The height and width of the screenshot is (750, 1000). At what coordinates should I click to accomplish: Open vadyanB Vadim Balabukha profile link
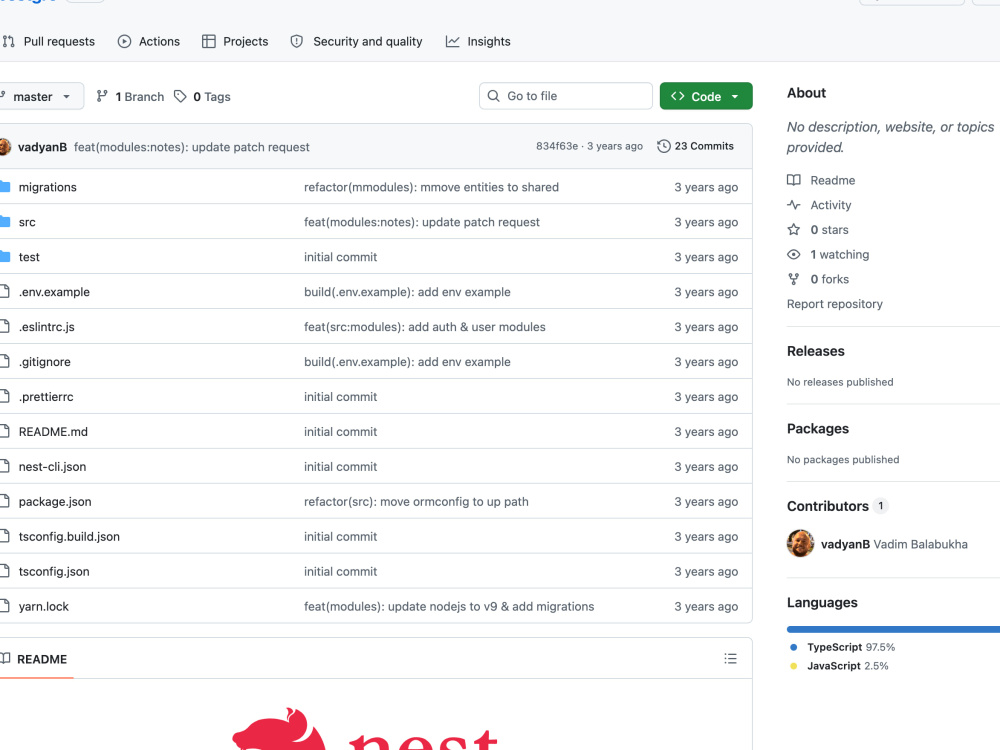(894, 544)
